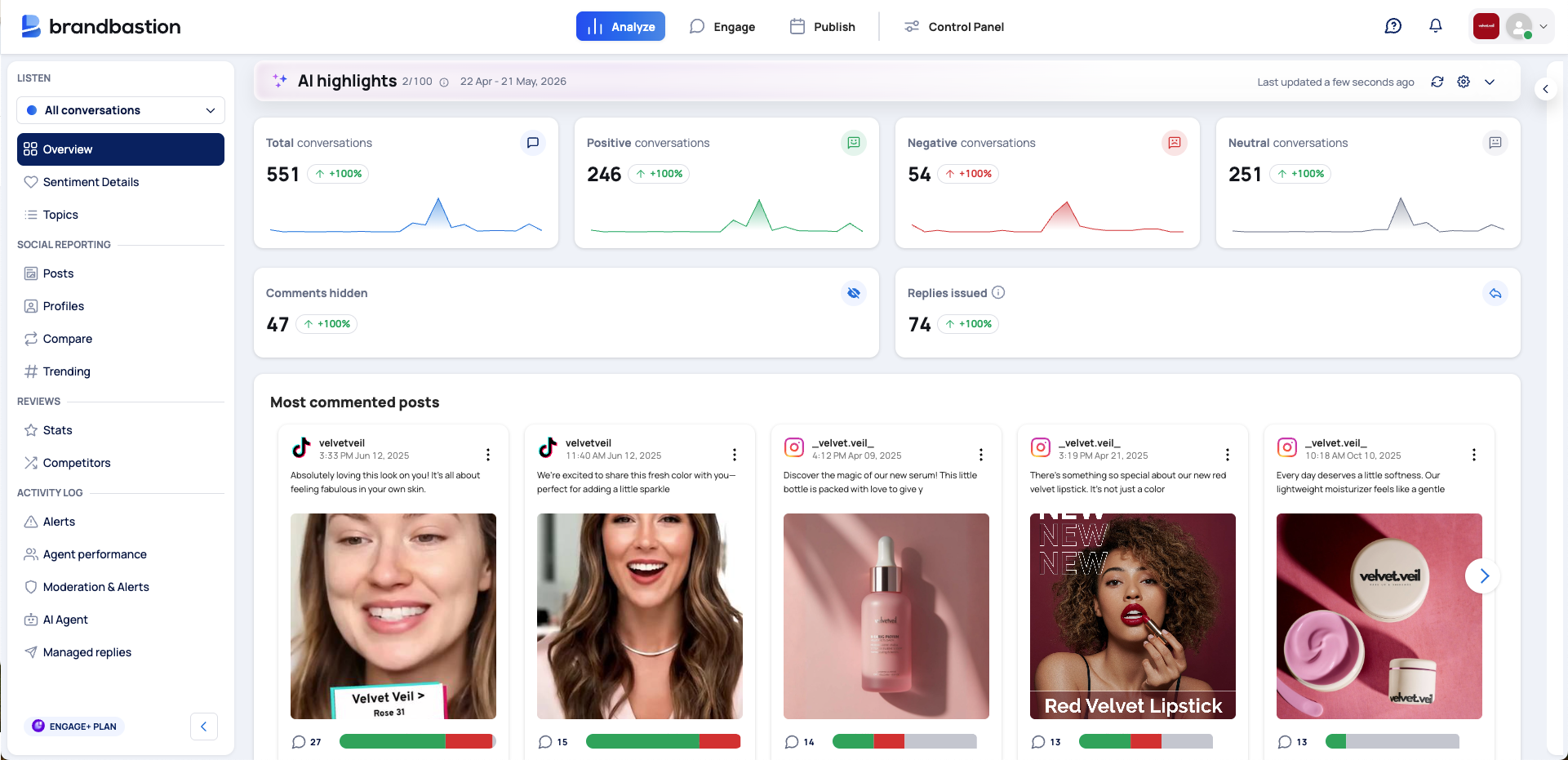Open options menu for Apr 09 serum post
Viewport: 1568px width, 760px height.
(981, 455)
